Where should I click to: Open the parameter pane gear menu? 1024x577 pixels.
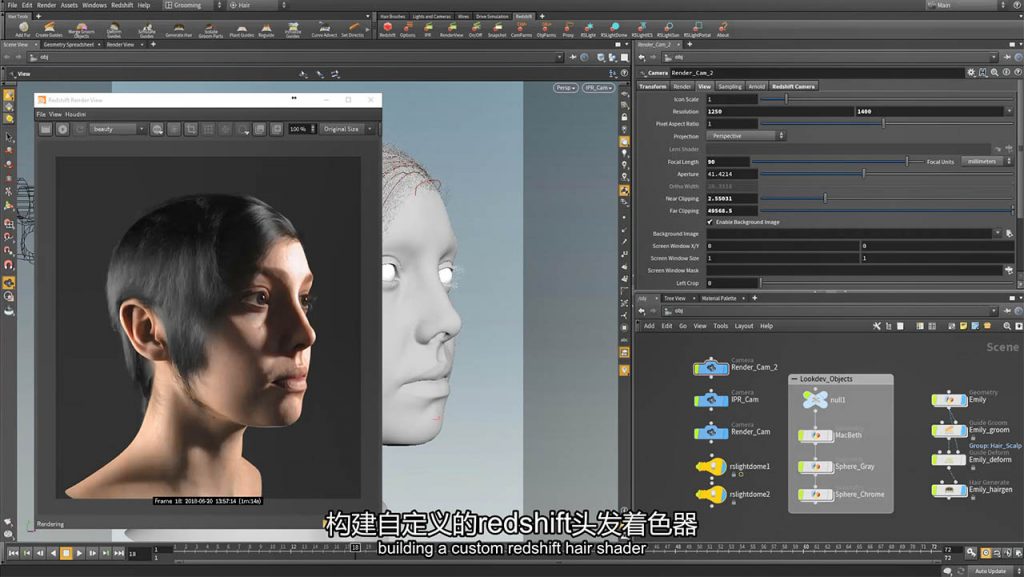pyautogui.click(x=971, y=73)
